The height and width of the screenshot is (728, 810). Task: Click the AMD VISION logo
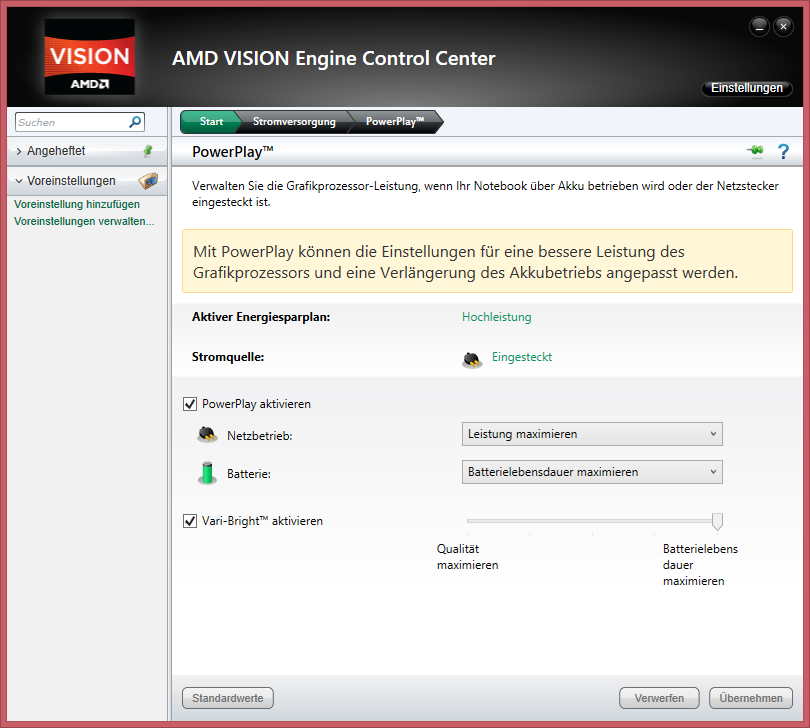[x=89, y=57]
